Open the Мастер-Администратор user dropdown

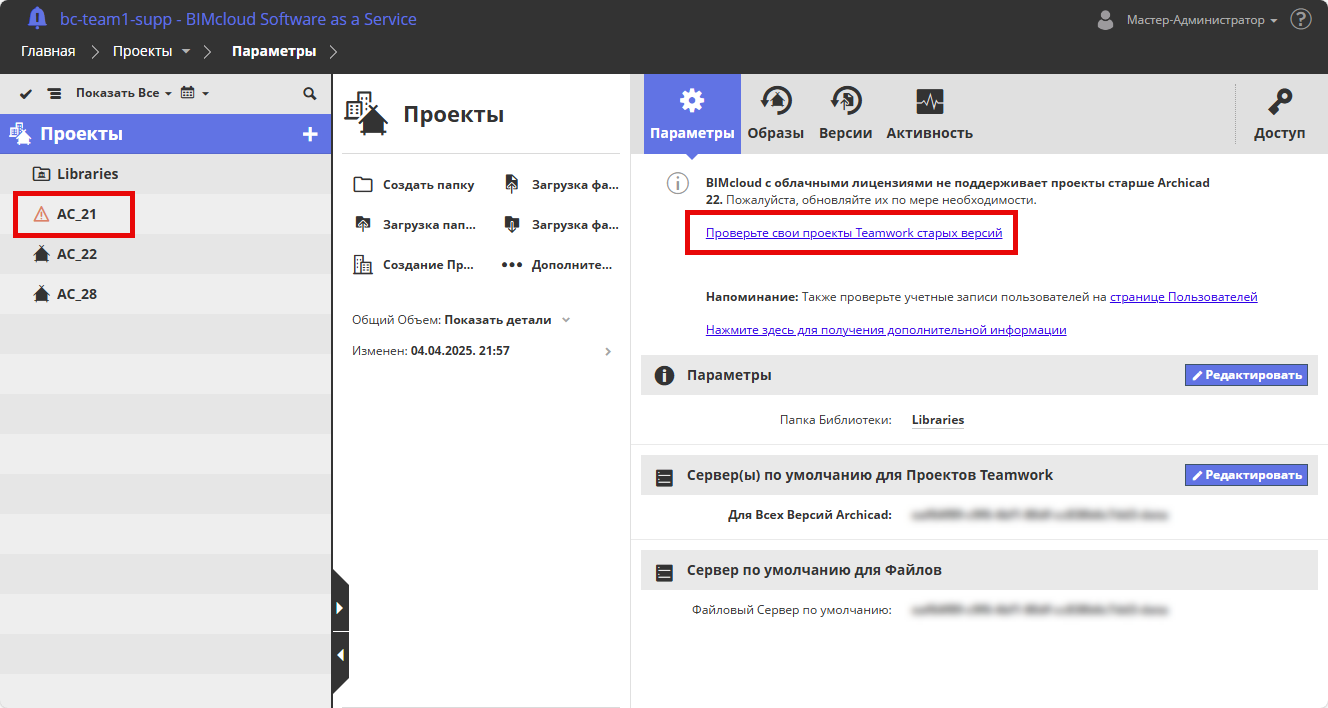click(1202, 20)
